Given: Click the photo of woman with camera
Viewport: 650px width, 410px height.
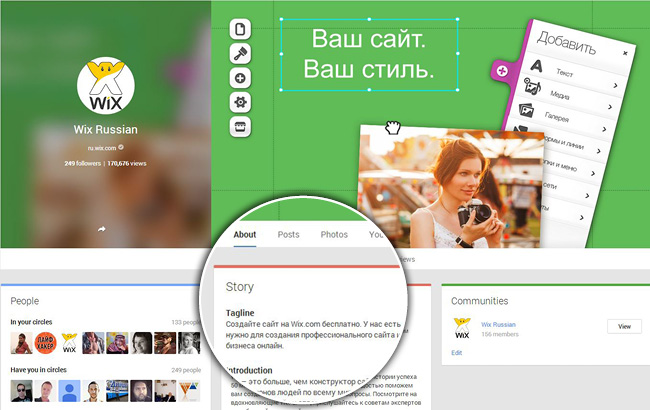Looking at the screenshot, I should 451,187.
